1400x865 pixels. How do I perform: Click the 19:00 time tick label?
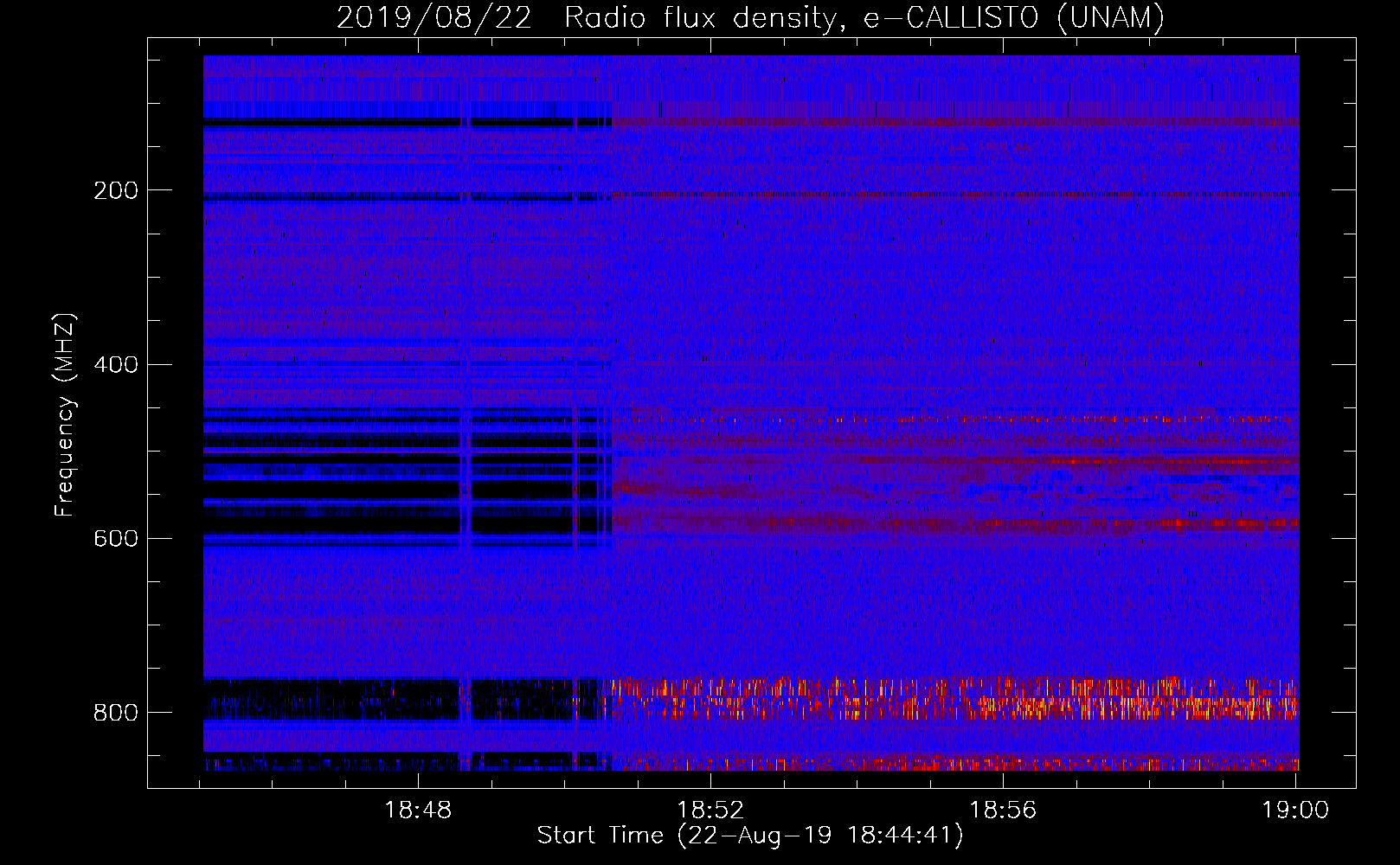click(1295, 810)
